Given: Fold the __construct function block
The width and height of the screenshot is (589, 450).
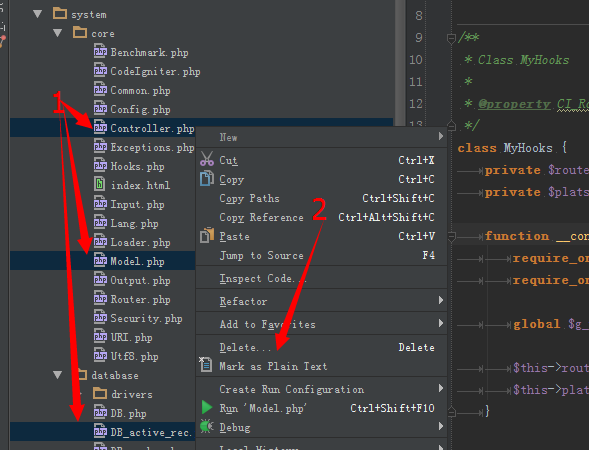Looking at the screenshot, I should click(x=451, y=236).
